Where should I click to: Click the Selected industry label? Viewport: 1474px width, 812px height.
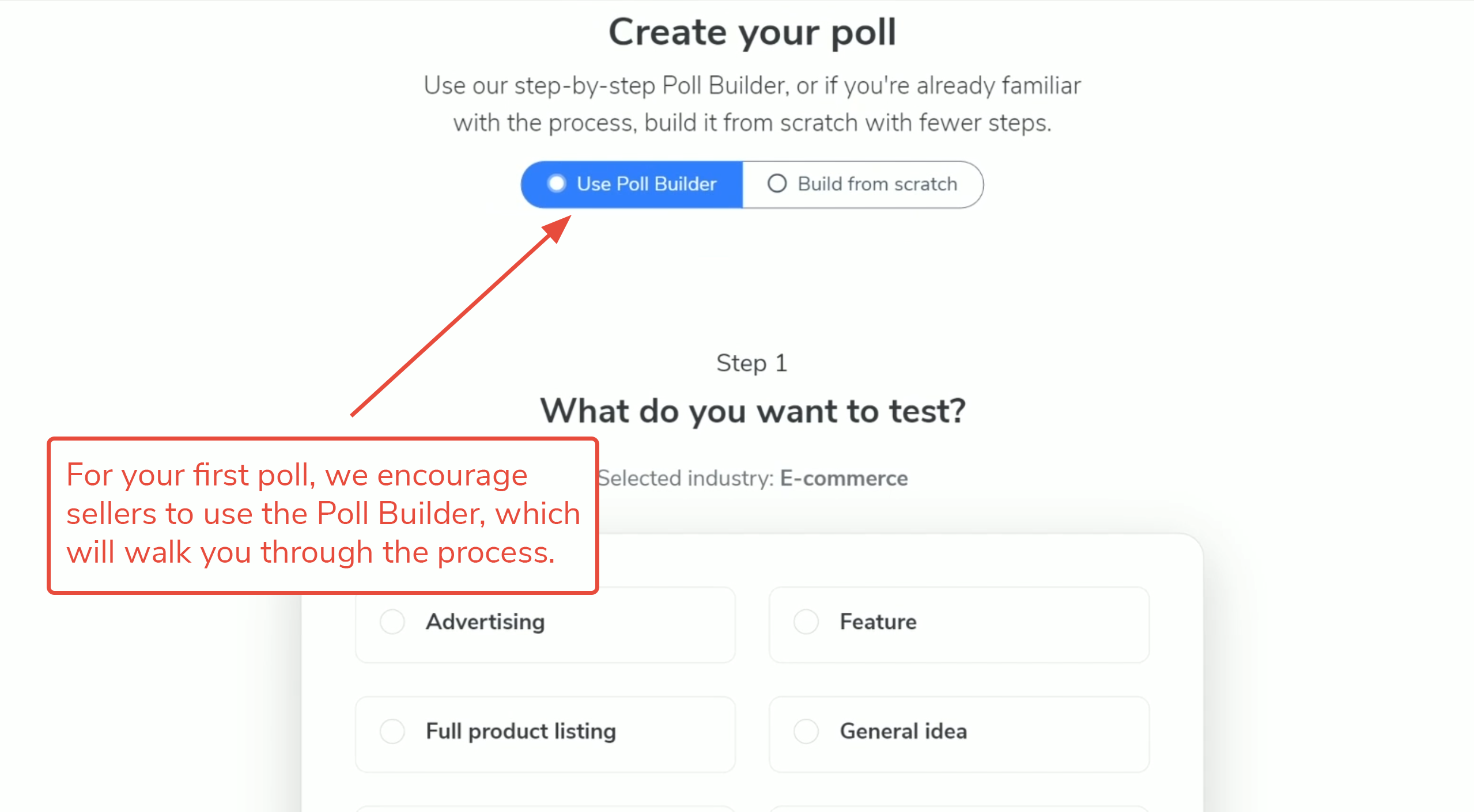[686, 479]
